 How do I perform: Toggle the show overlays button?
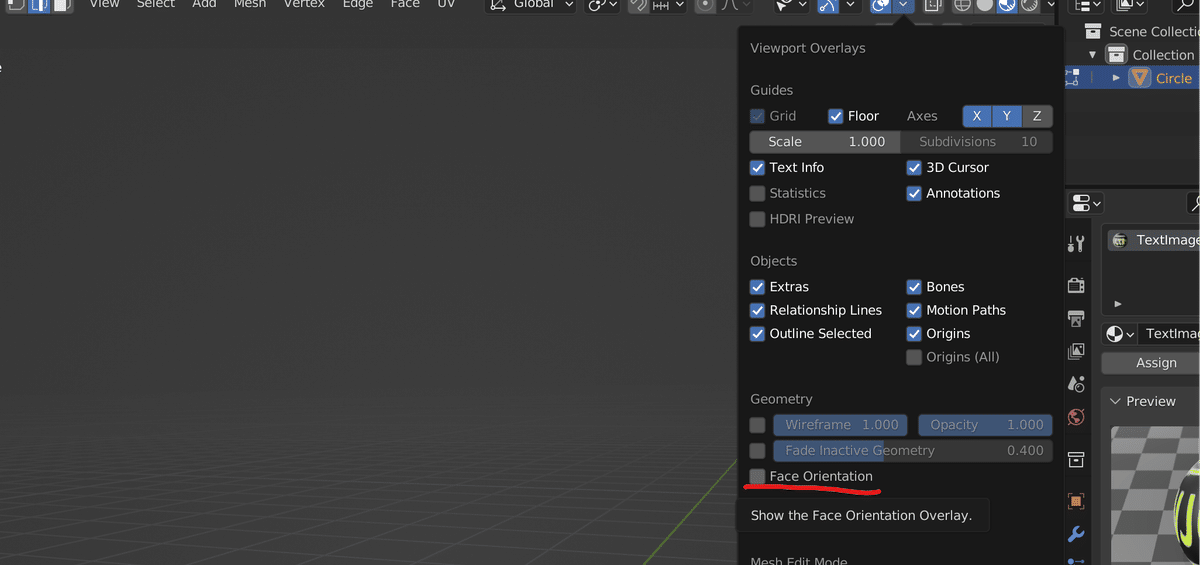tap(881, 5)
